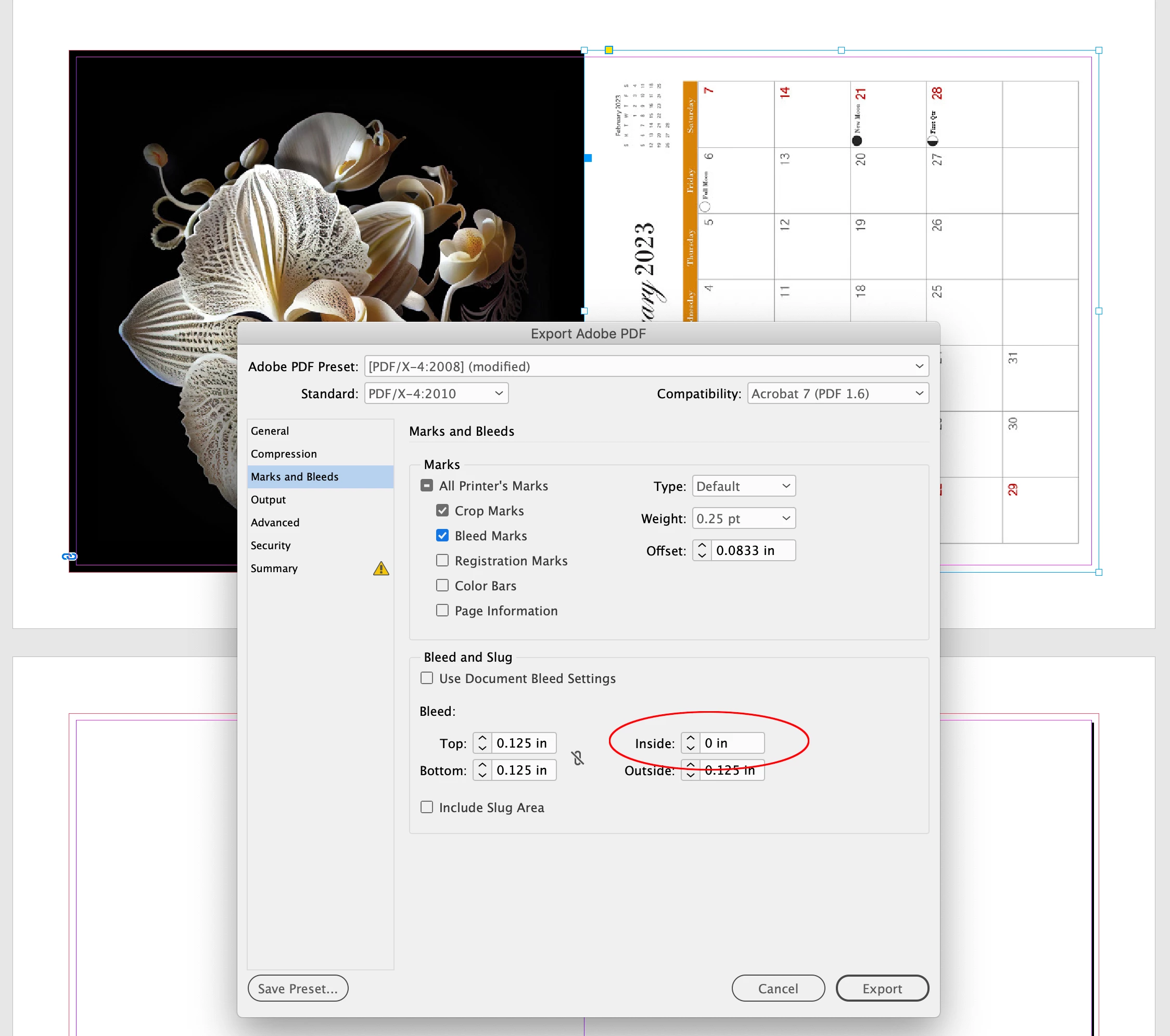Toggle Include Slug Area checkbox
The height and width of the screenshot is (1036, 1170).
coord(427,807)
